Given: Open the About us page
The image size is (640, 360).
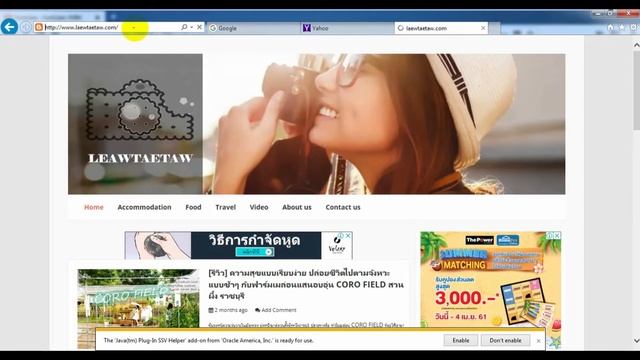Looking at the screenshot, I should pos(297,207).
